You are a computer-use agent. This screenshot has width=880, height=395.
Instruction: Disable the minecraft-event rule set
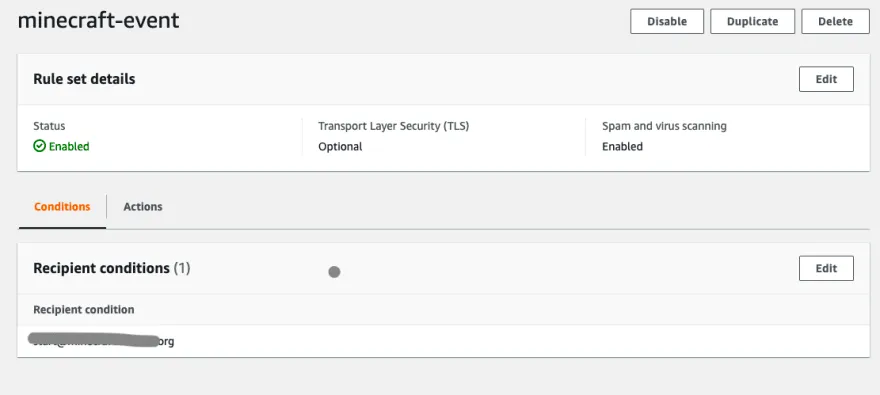pos(667,21)
